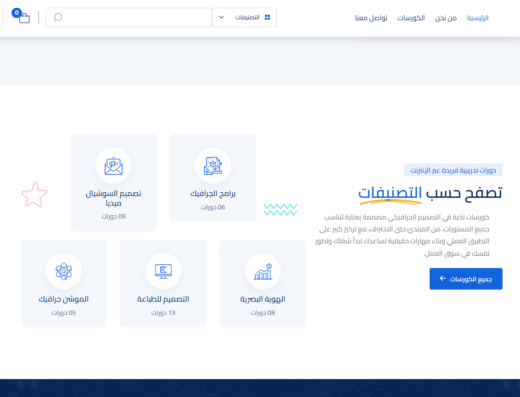This screenshot has width=520, height=397.
Task: Select the التصميم للطباعة monitor icon
Action: point(163,271)
